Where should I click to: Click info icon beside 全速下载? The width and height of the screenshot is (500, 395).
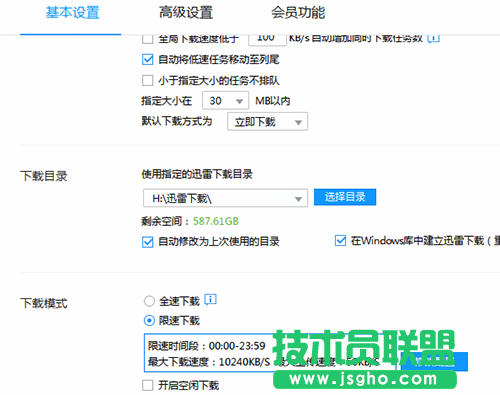210,300
